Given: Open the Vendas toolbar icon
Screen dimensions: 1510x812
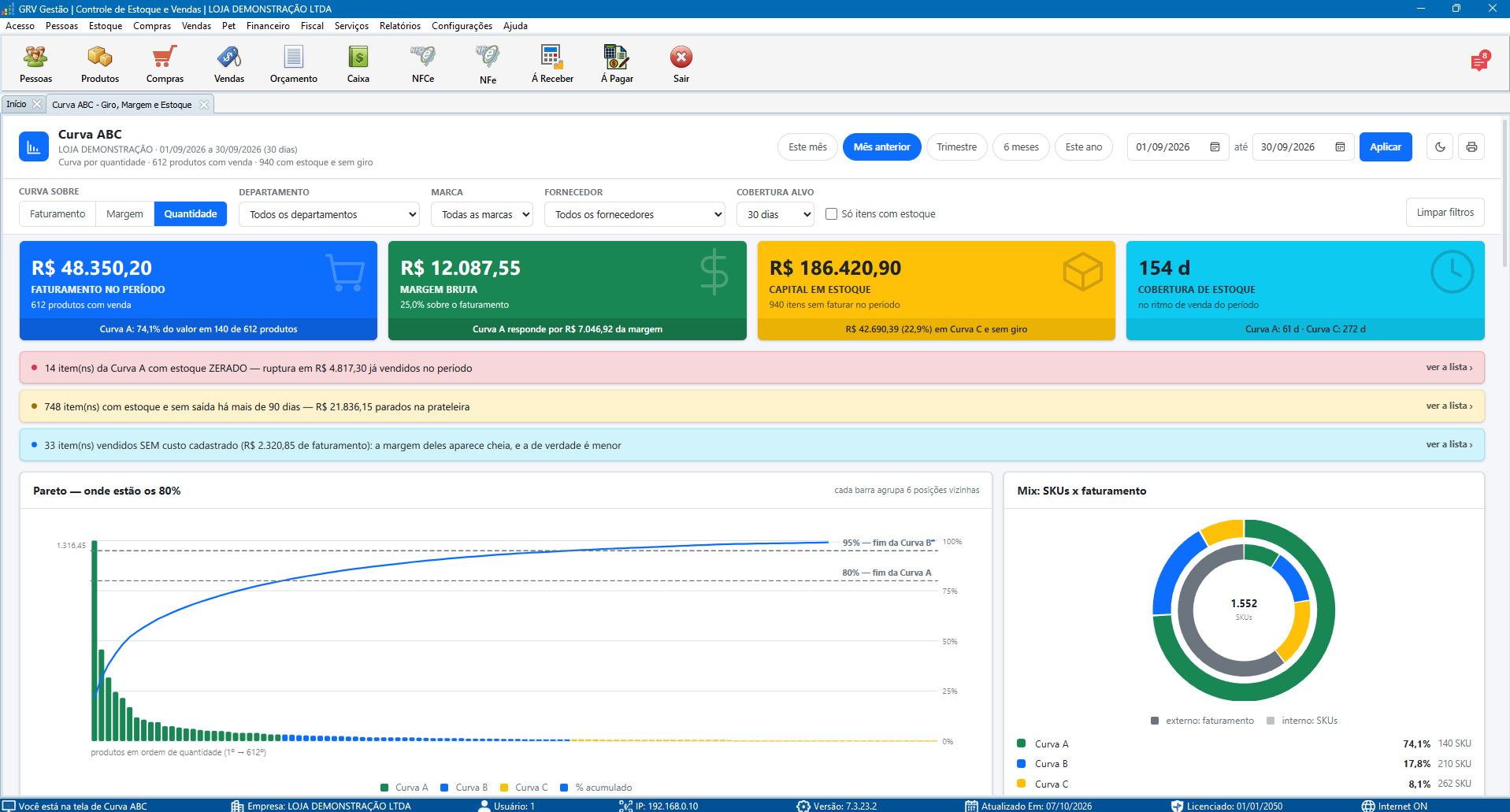Looking at the screenshot, I should 229,57.
